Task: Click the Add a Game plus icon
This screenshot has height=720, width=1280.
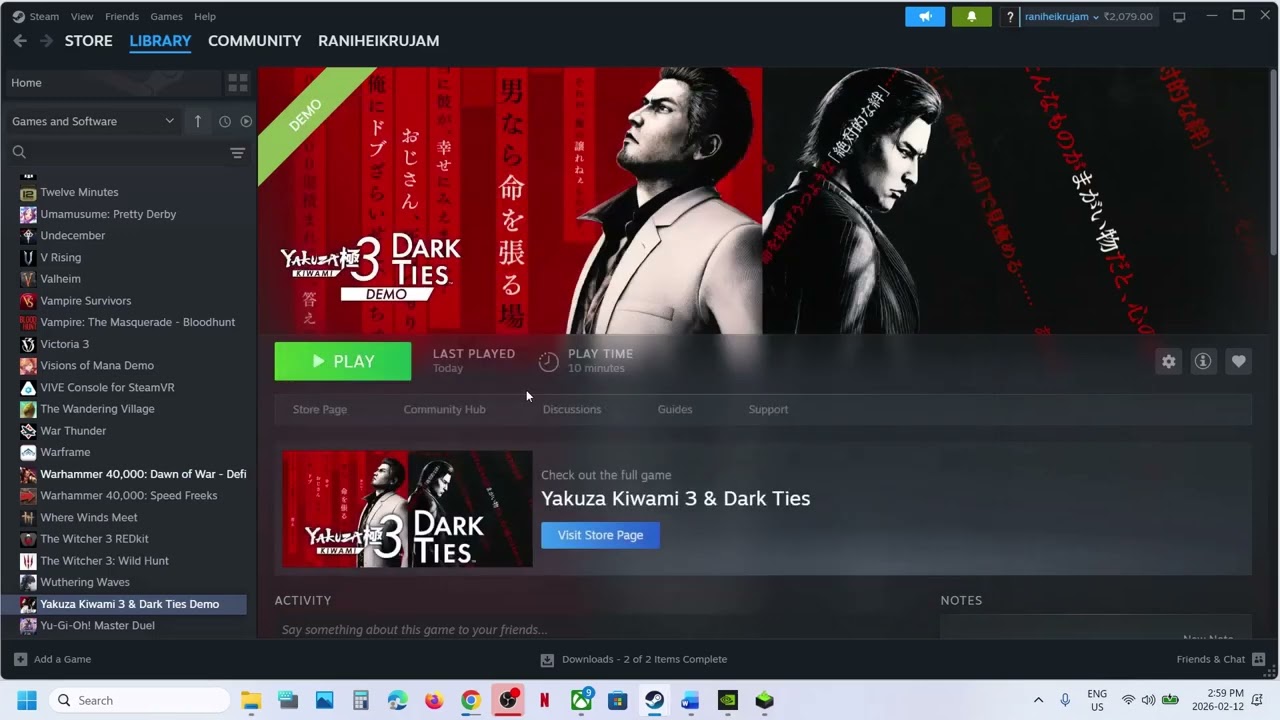Action: click(20, 659)
